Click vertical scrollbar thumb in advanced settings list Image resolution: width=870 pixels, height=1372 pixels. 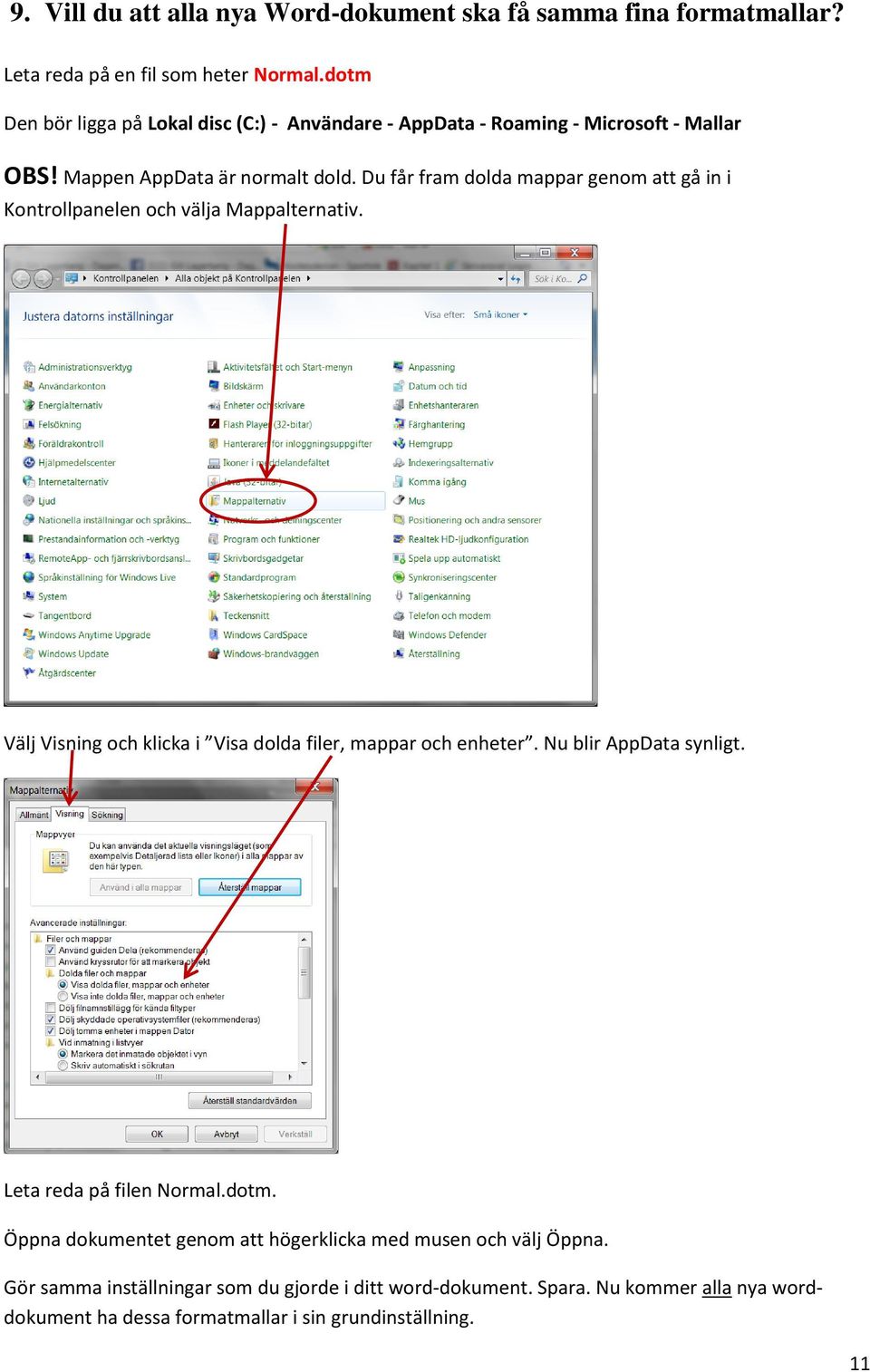pyautogui.click(x=304, y=972)
